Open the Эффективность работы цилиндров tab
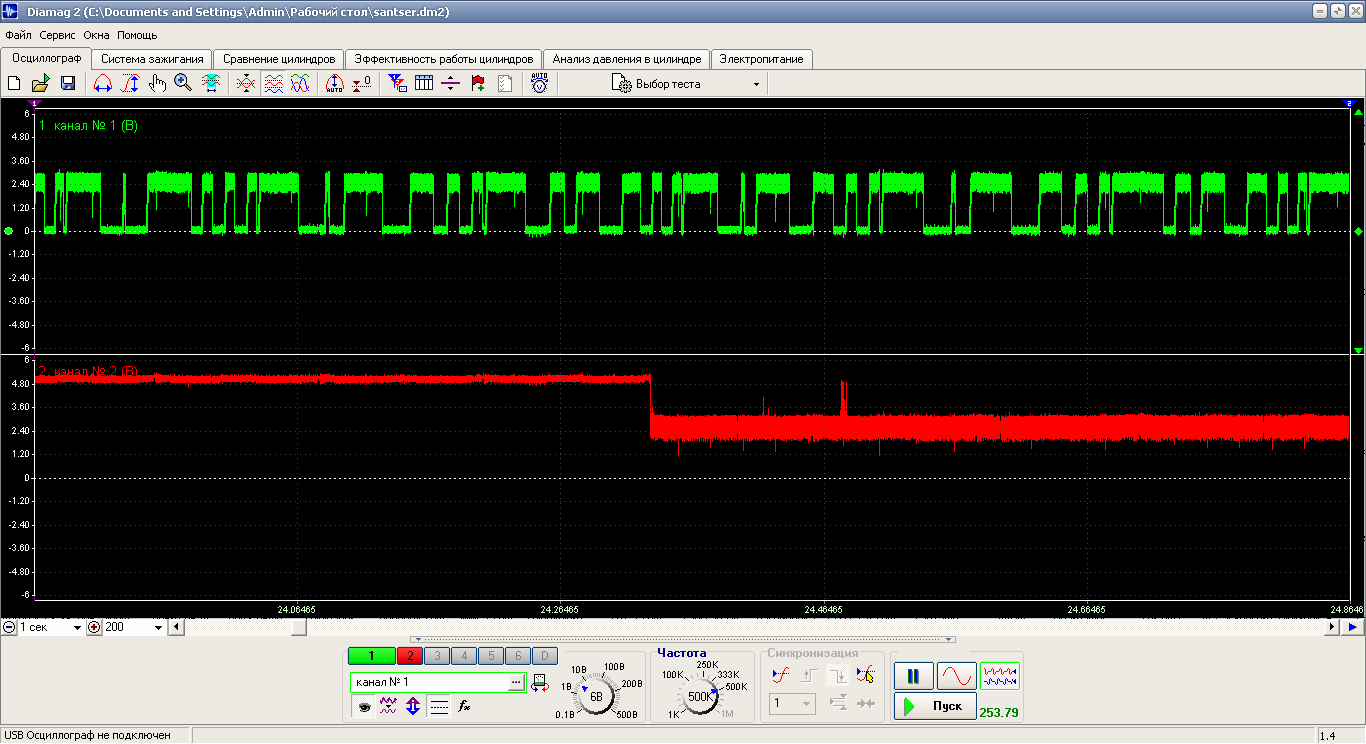Viewport: 1366px width, 744px height. coord(445,59)
